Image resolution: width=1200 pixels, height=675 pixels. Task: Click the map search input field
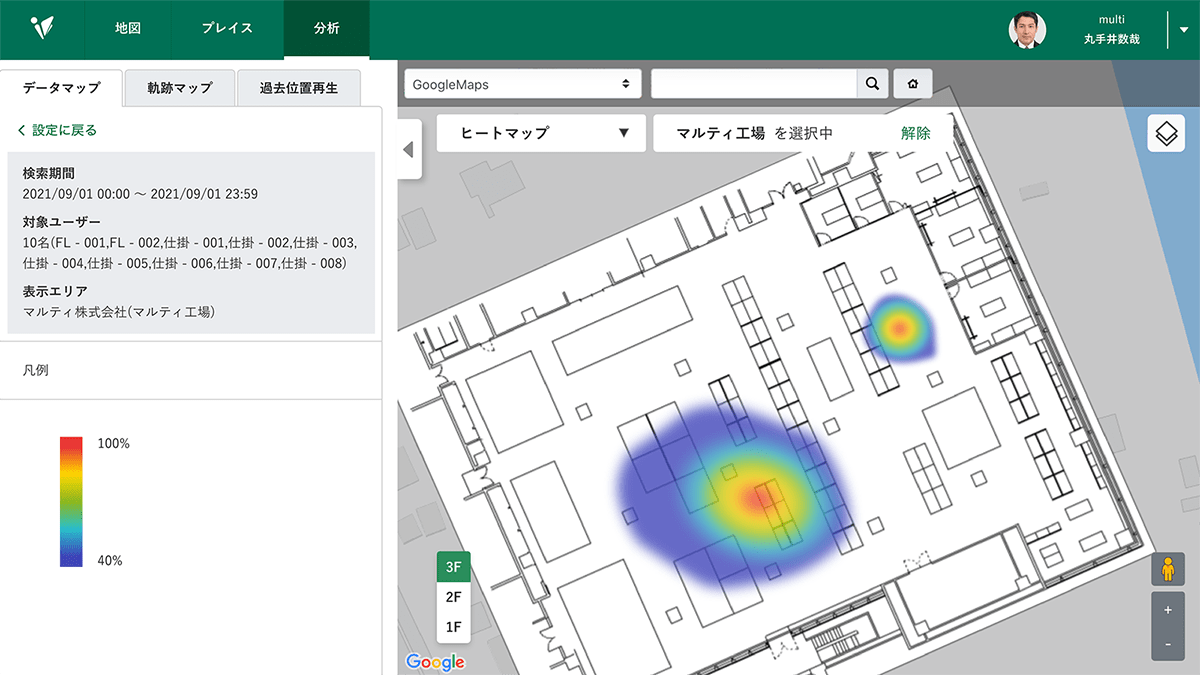[x=753, y=85]
